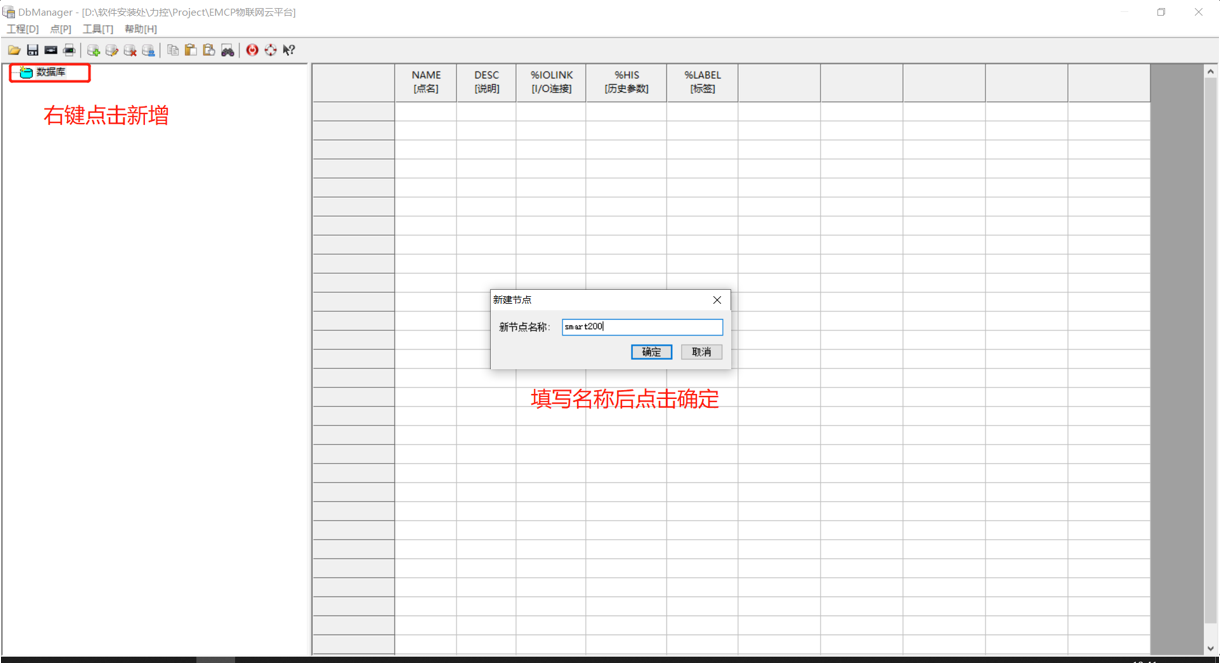Open a project using the folder icon
Image resolution: width=1220 pixels, height=666 pixels.
tap(14, 50)
